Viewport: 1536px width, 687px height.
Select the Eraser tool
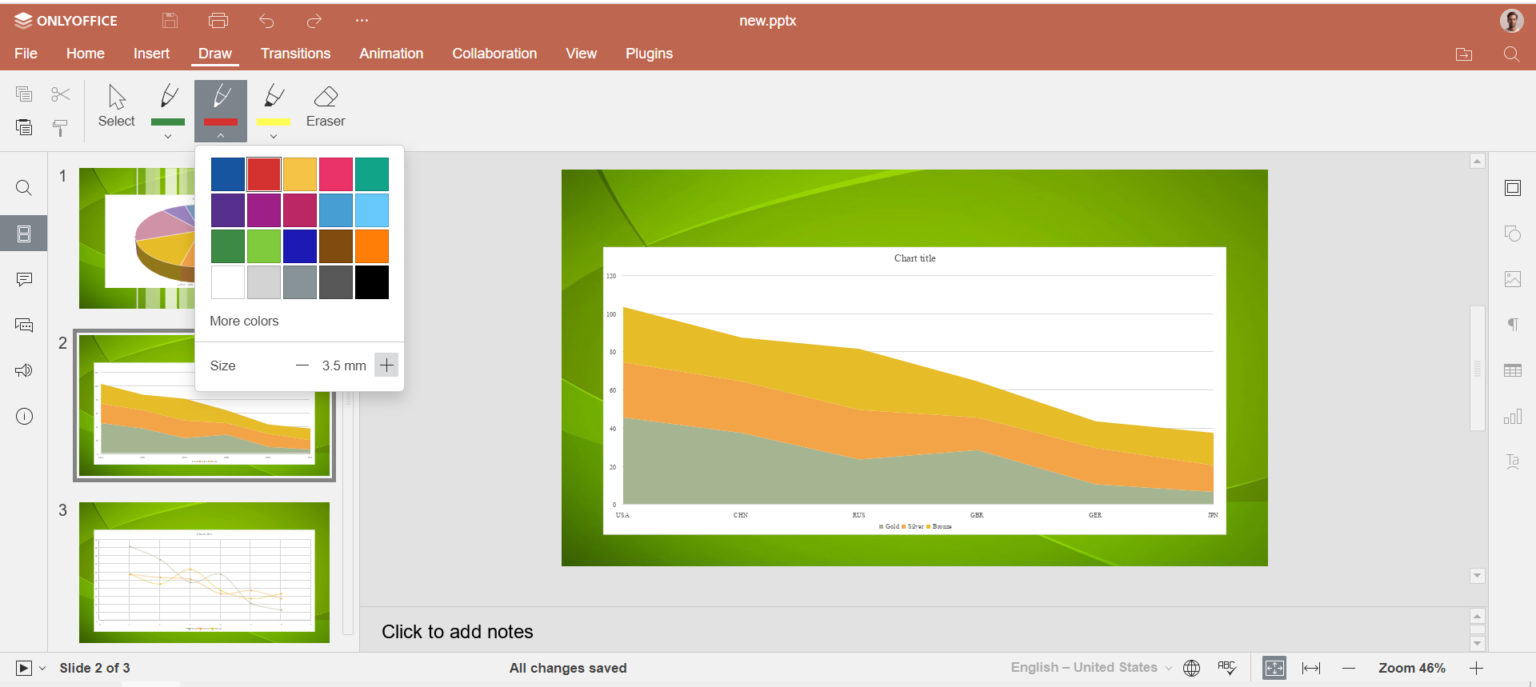pyautogui.click(x=325, y=107)
